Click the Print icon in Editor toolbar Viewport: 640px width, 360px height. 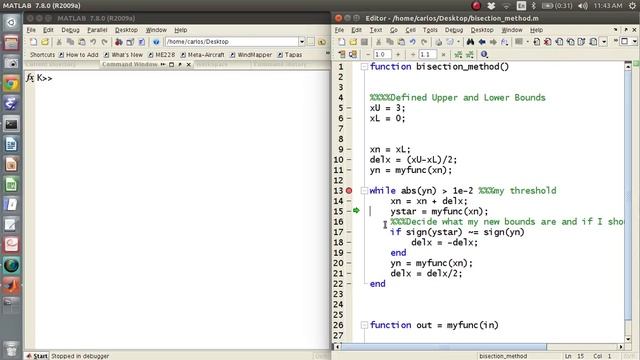pos(438,42)
